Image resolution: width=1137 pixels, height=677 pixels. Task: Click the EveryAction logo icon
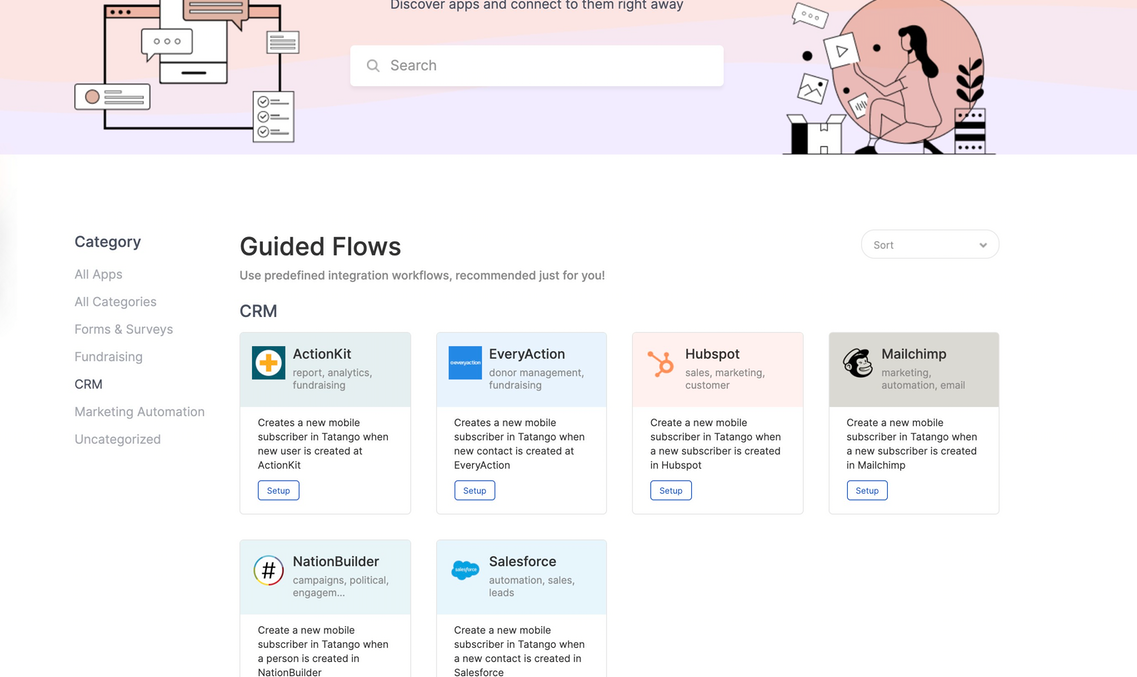[x=465, y=362]
